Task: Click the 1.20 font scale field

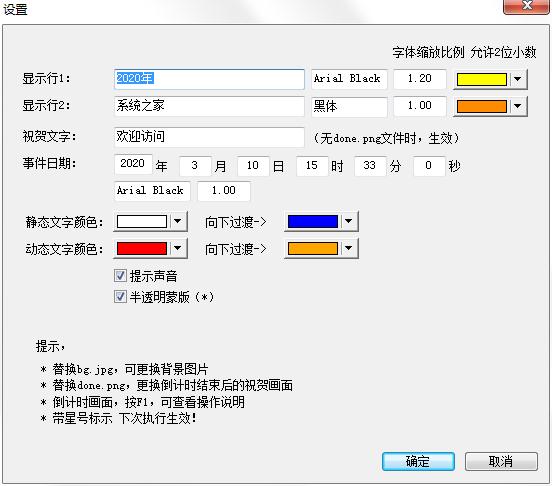Action: pos(420,79)
